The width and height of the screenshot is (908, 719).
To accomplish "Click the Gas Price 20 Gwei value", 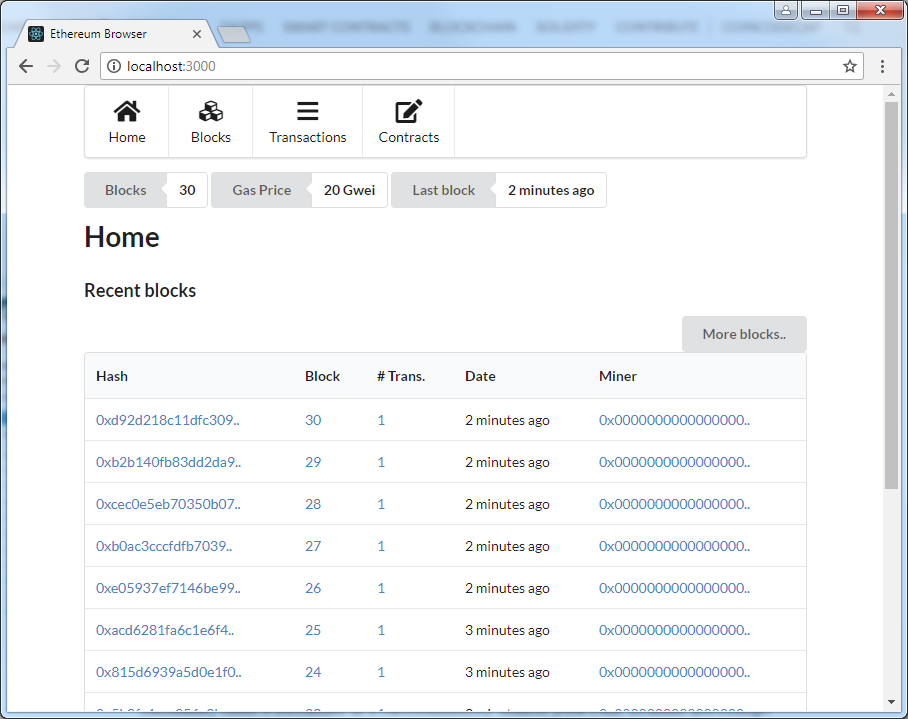I will [349, 190].
